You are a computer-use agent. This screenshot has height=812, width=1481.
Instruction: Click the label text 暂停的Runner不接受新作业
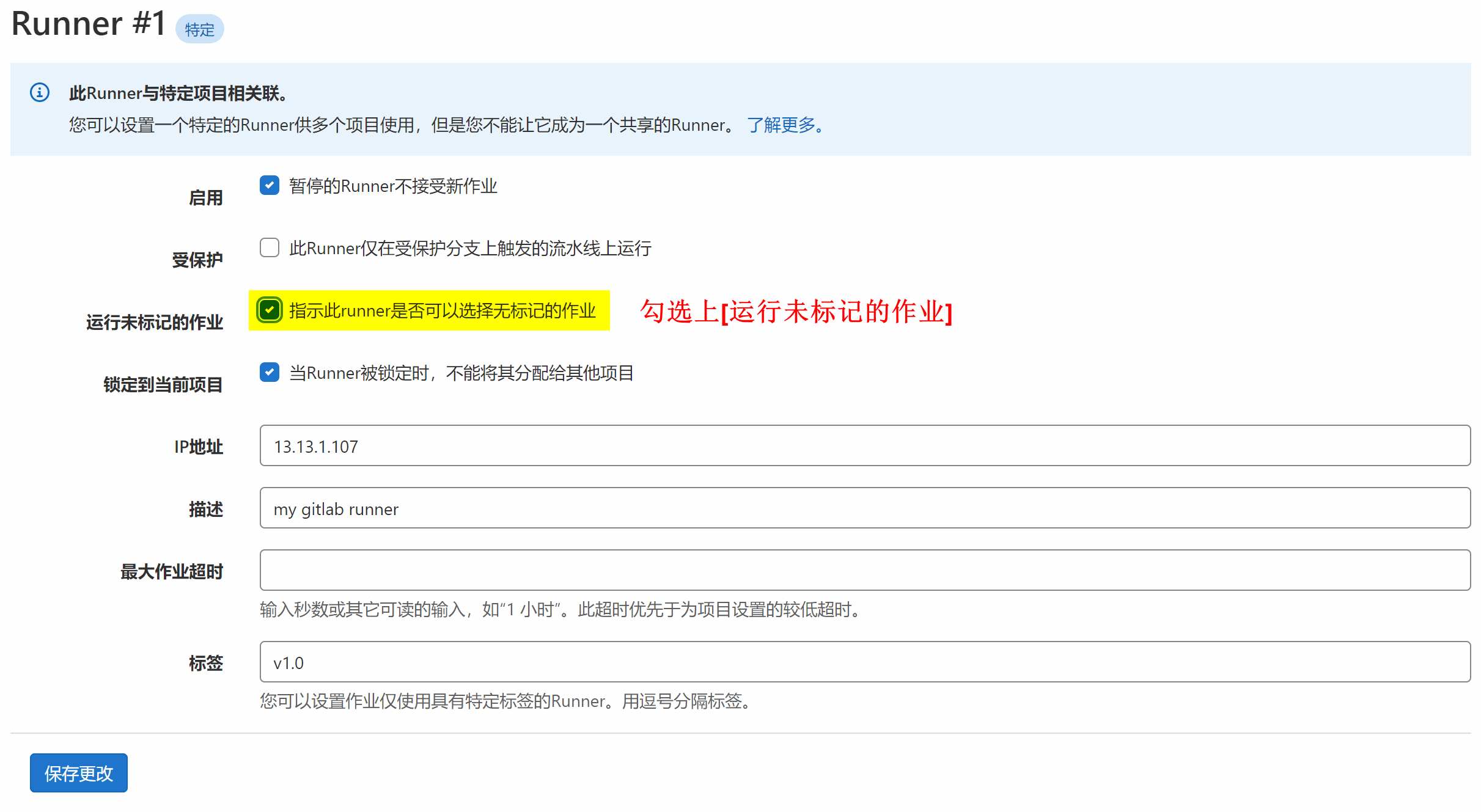(x=393, y=186)
